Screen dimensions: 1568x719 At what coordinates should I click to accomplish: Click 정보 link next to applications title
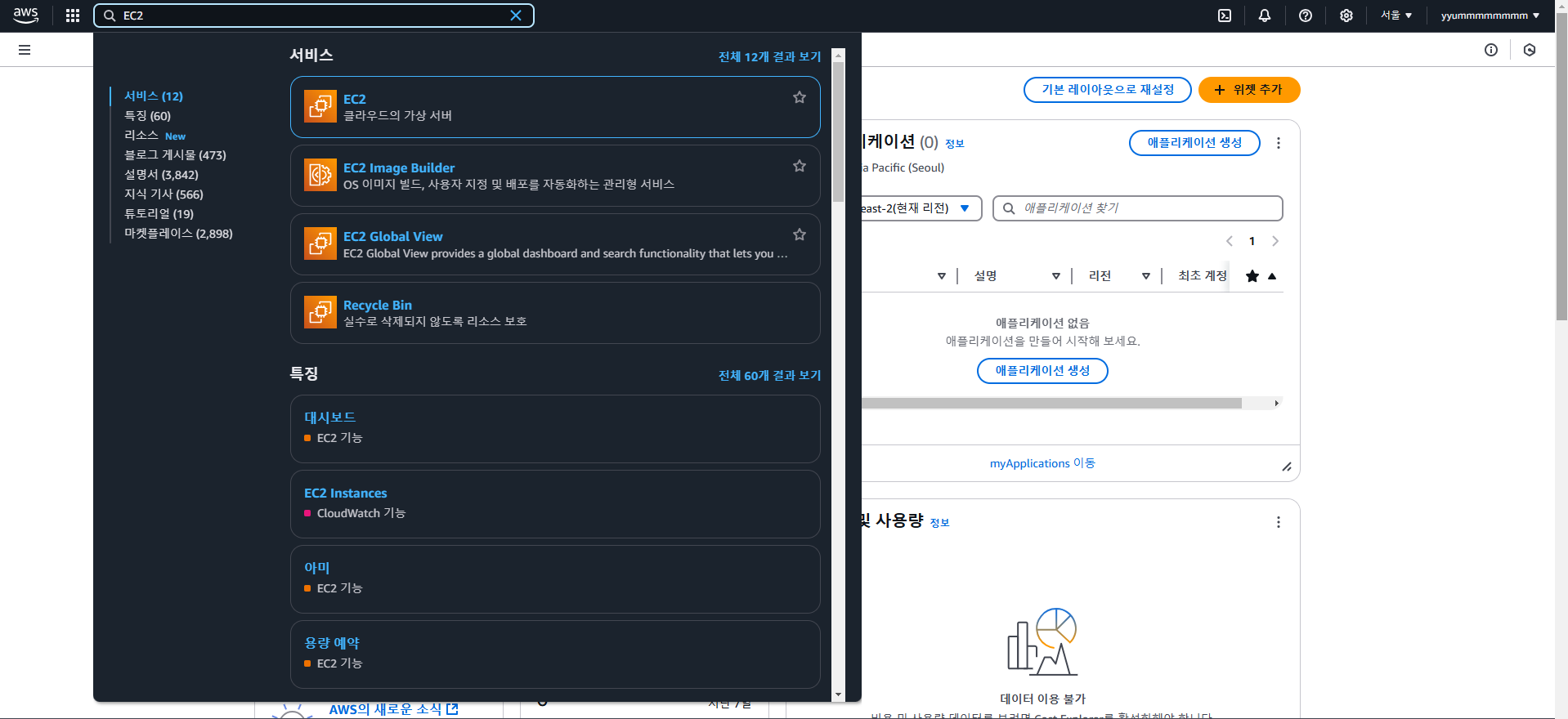[955, 144]
